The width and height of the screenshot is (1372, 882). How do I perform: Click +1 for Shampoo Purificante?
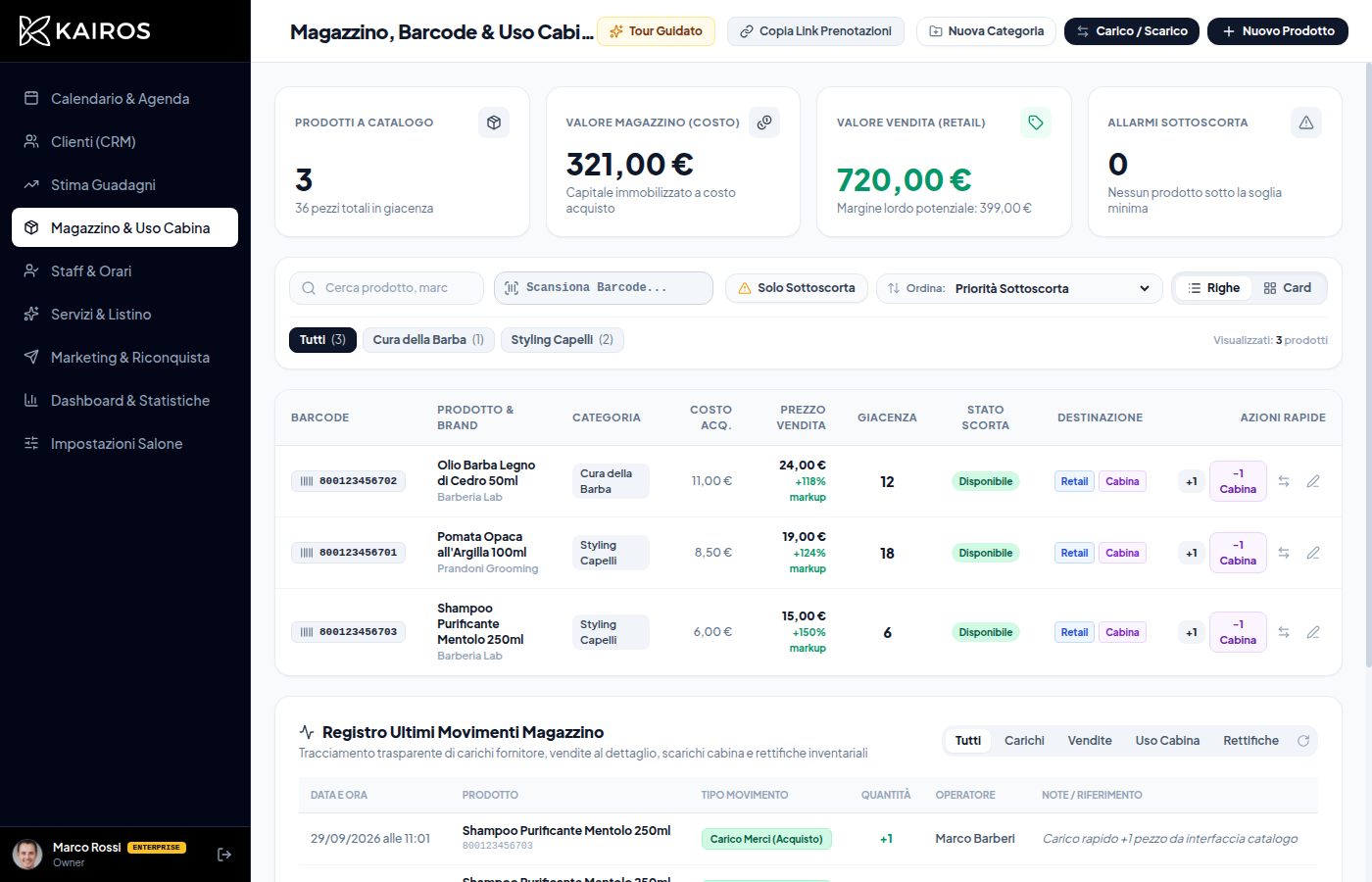tap(1192, 632)
